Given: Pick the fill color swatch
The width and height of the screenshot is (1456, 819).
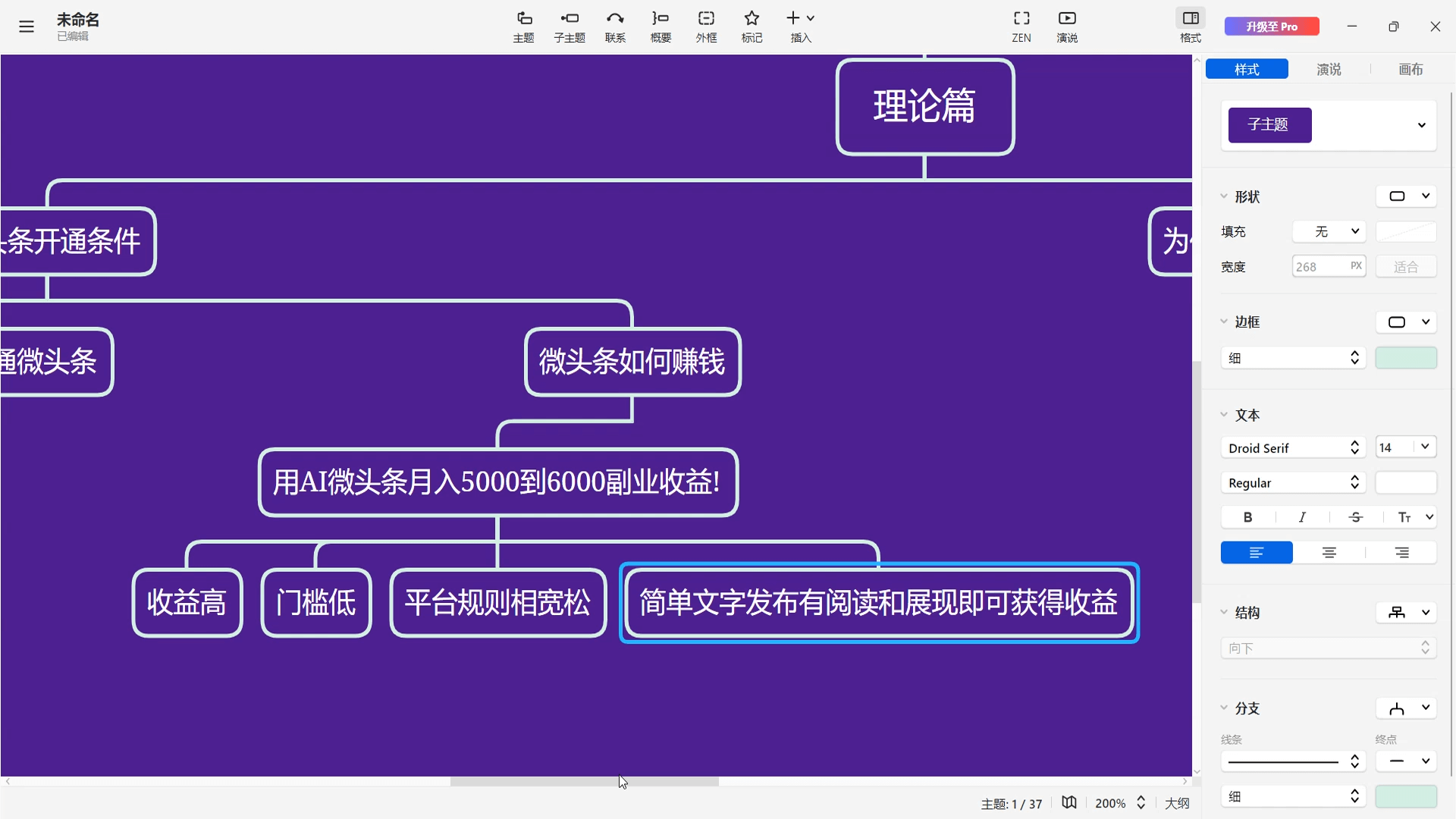Looking at the screenshot, I should [x=1406, y=231].
